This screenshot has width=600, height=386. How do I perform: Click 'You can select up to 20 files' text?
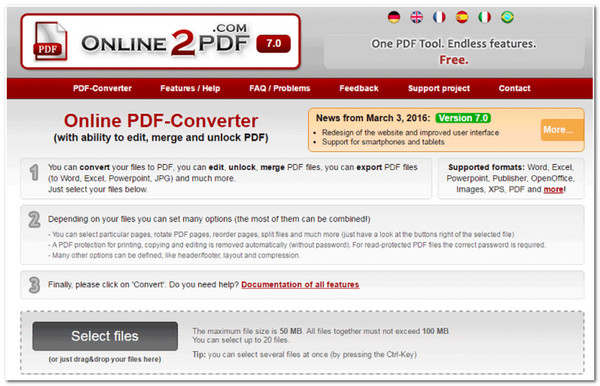pos(241,340)
